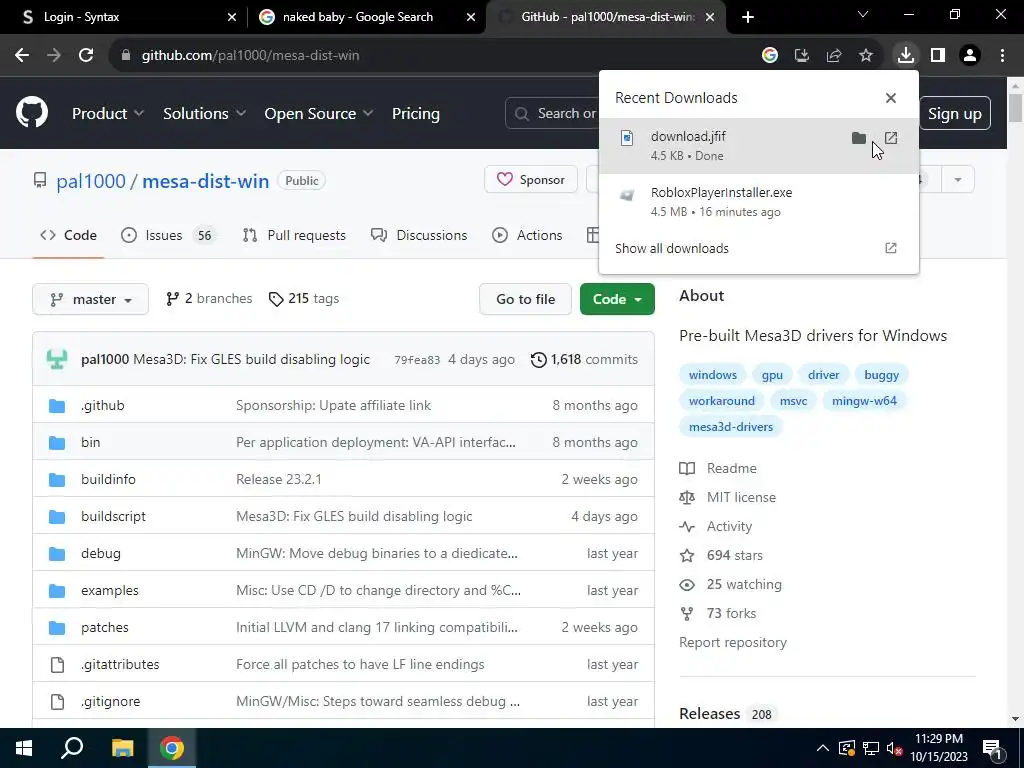Open the MIT license link
The image size is (1024, 768).
pos(728,497)
